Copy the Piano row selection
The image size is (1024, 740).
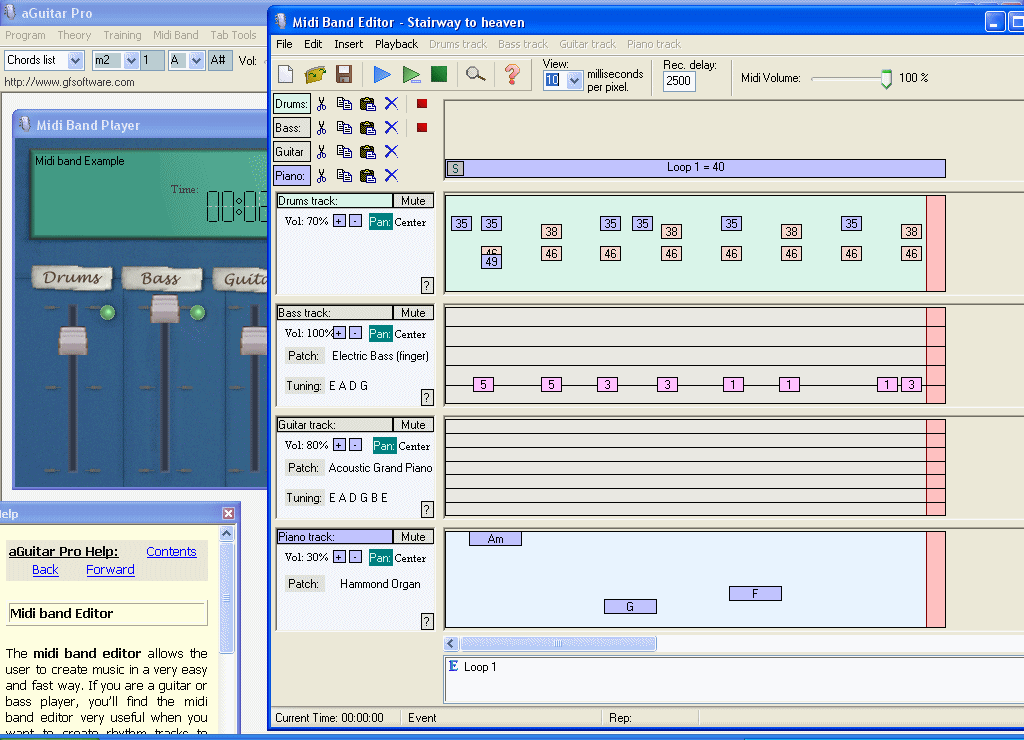(x=344, y=176)
